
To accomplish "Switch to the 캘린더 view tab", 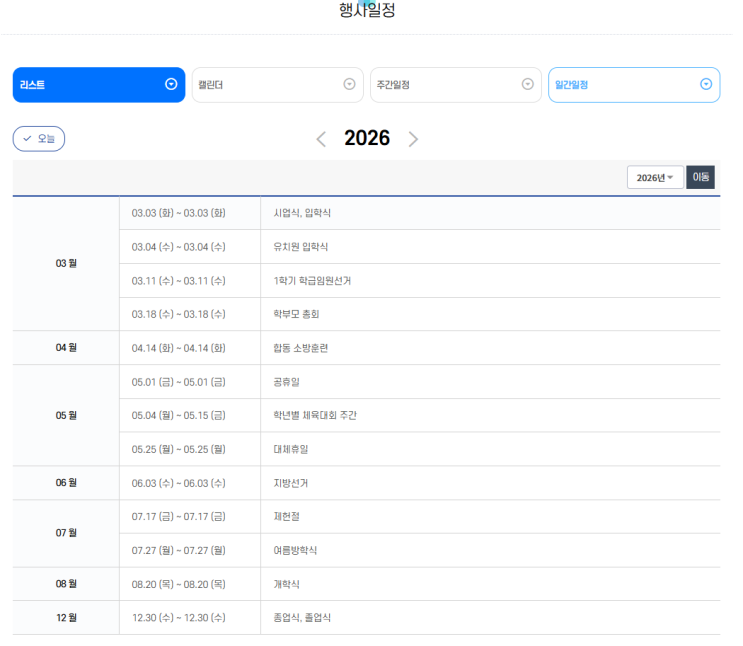I will (x=265, y=85).
